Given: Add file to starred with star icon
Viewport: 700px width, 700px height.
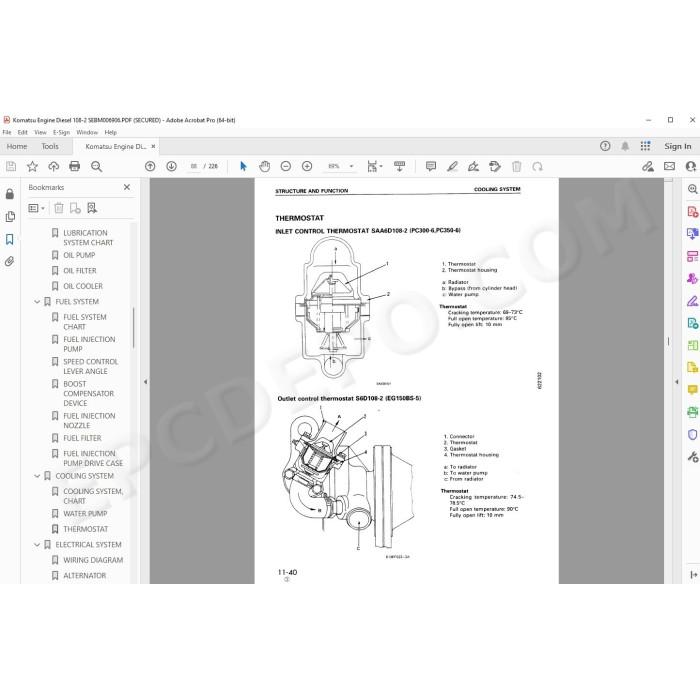Looking at the screenshot, I should click(x=32, y=167).
